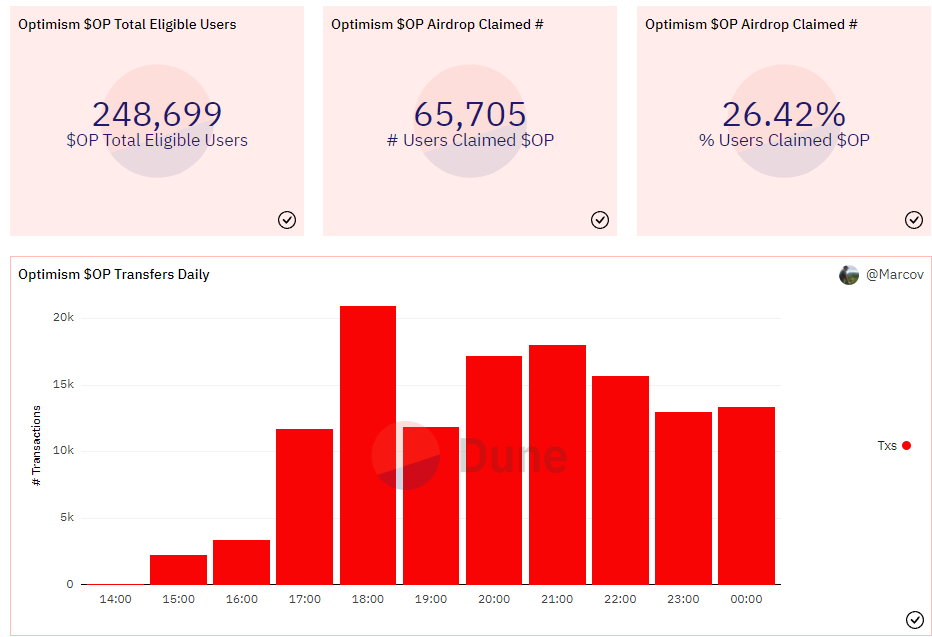Select the 17:00 bar in the chart

(x=304, y=506)
